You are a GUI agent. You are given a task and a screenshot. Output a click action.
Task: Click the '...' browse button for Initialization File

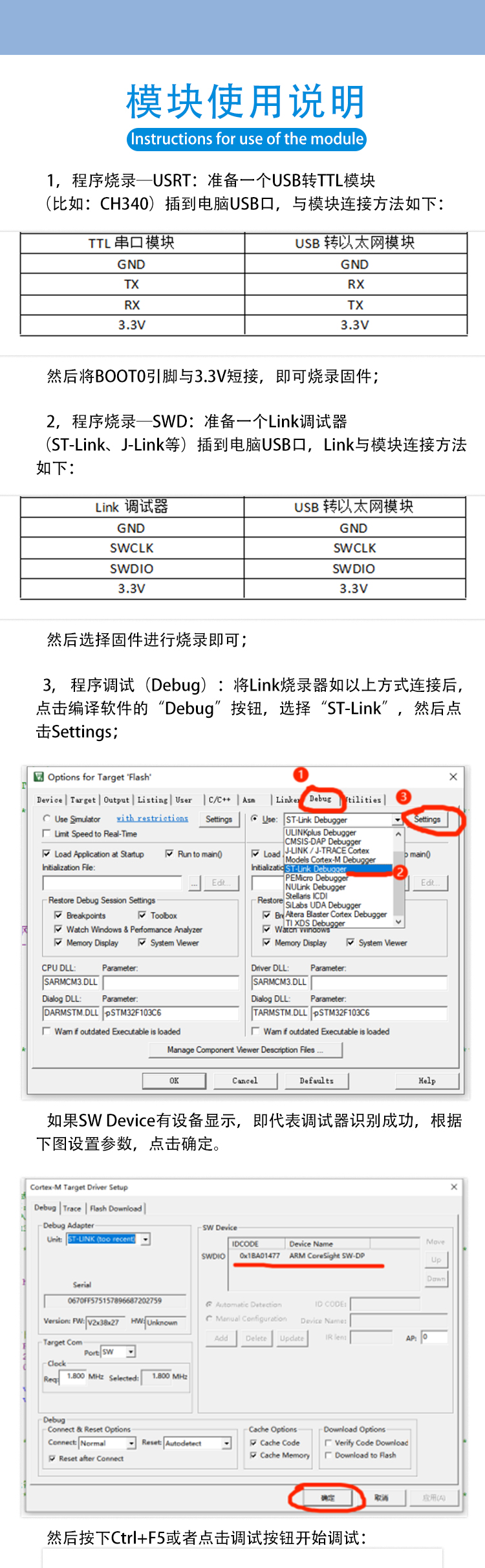click(x=195, y=883)
